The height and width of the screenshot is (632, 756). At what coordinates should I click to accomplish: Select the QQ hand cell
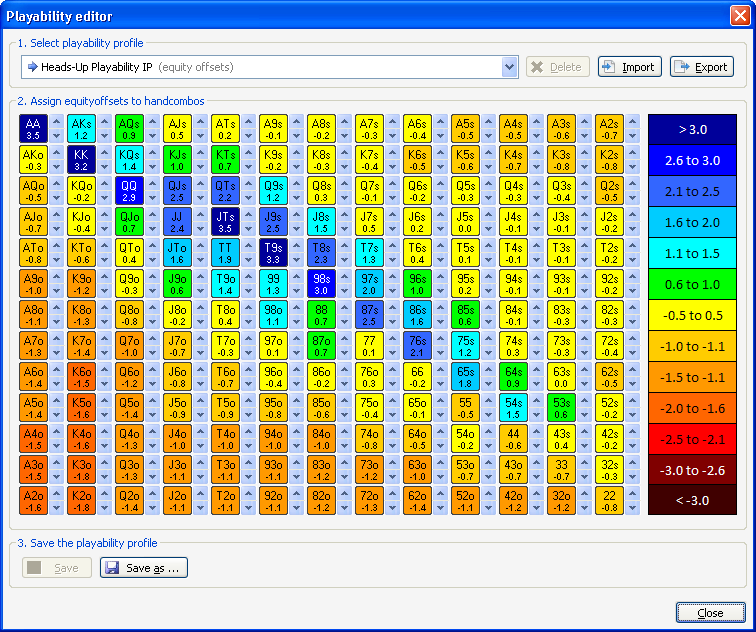[129, 190]
